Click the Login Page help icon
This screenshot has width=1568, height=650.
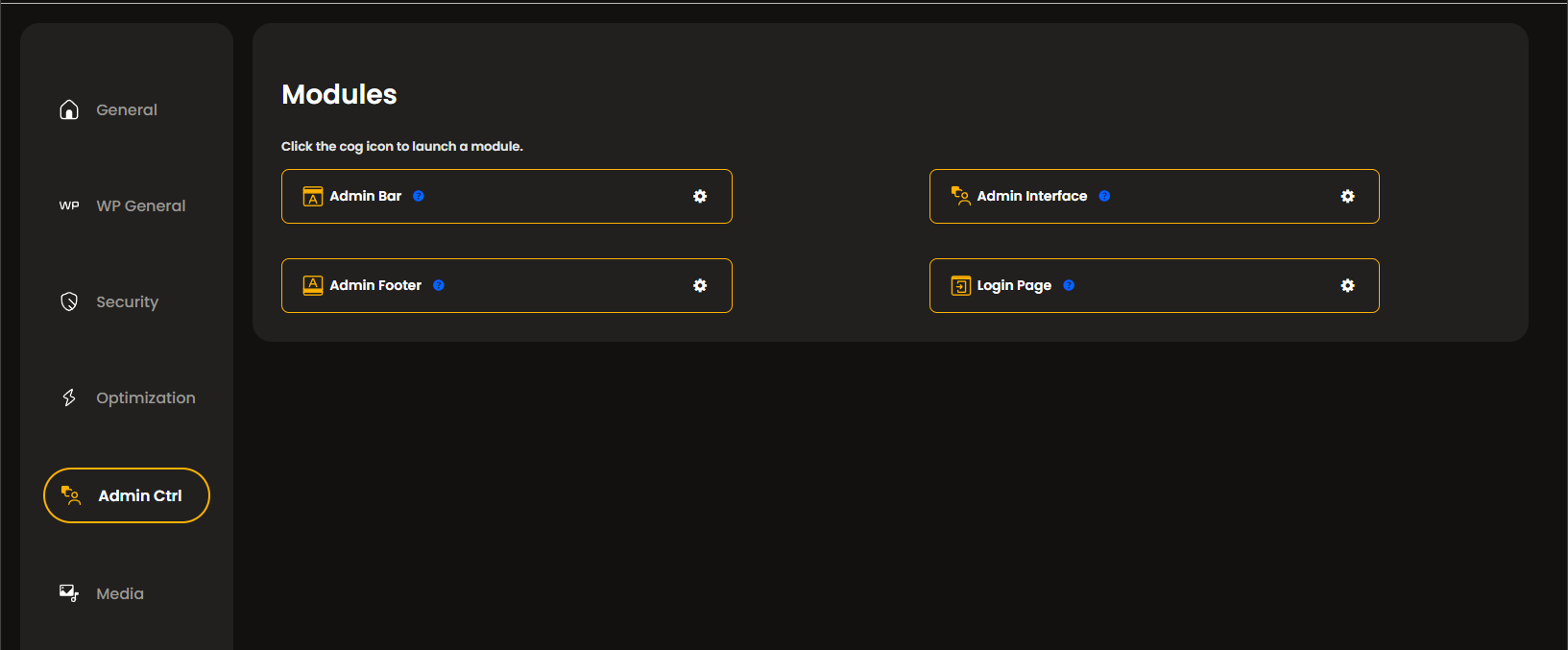pos(1069,285)
